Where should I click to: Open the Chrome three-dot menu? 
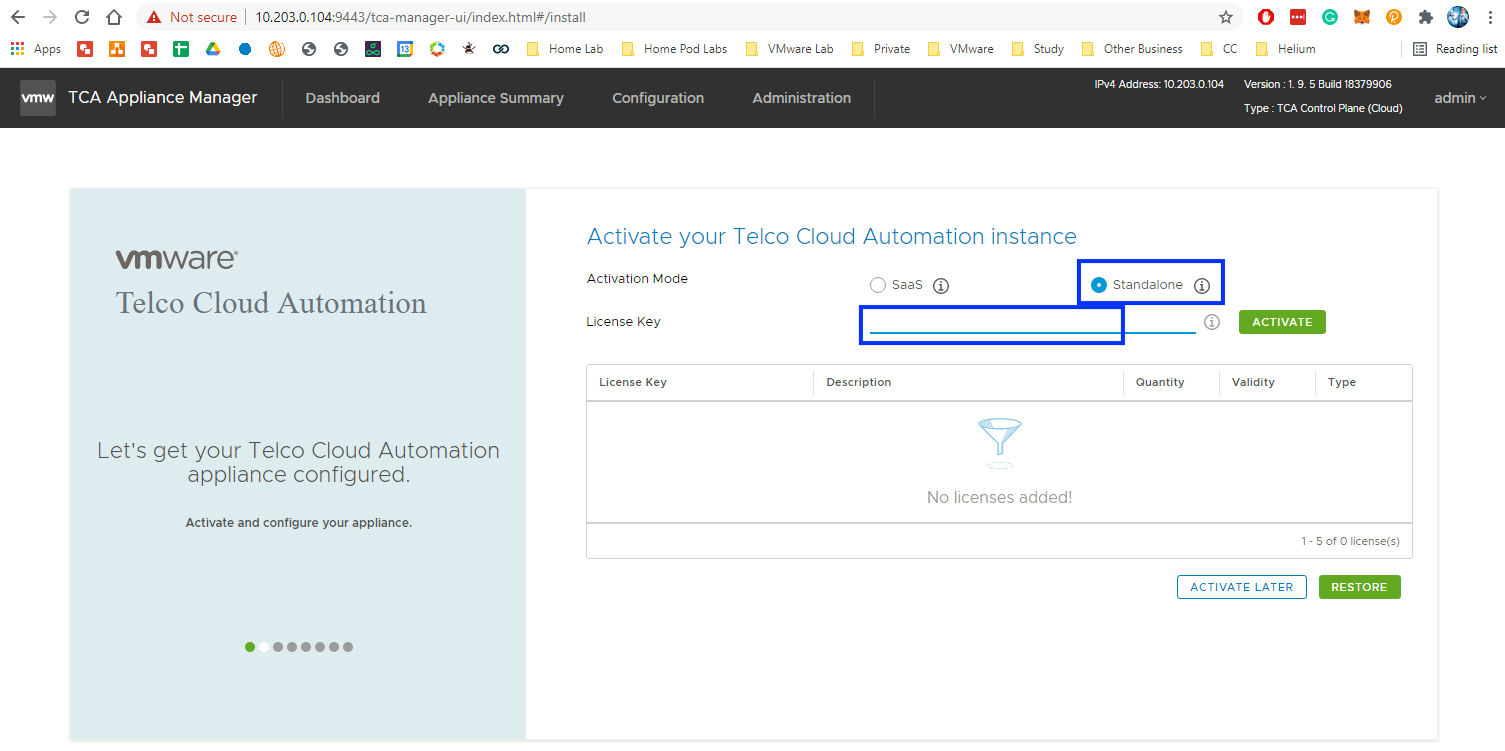click(x=1490, y=17)
